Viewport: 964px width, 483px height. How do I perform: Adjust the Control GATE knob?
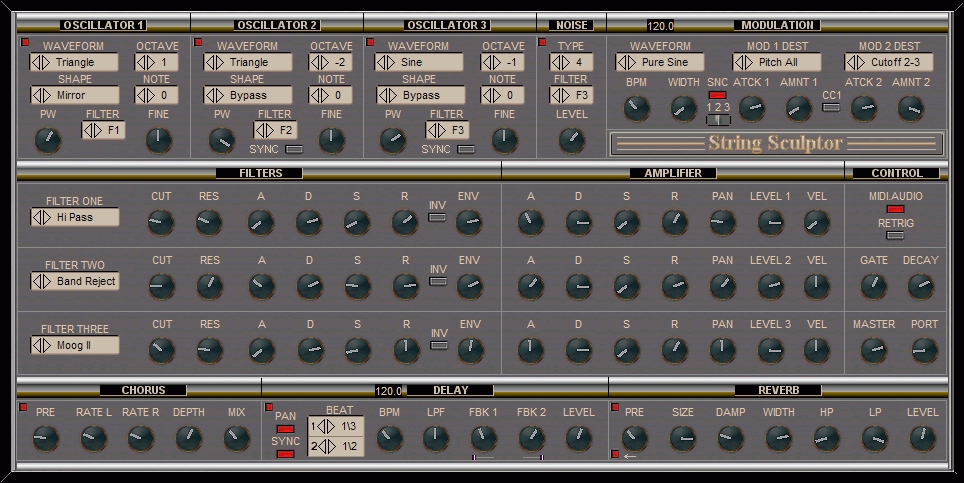point(874,286)
